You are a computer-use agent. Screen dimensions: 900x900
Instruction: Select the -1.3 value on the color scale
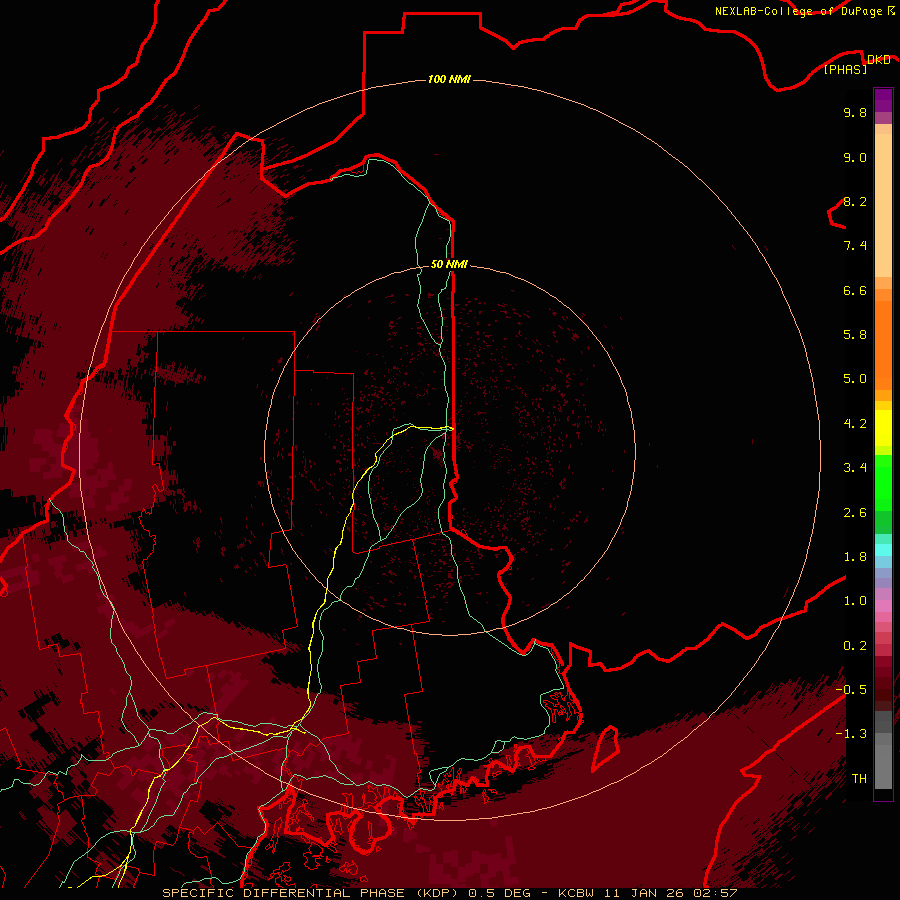coord(851,734)
